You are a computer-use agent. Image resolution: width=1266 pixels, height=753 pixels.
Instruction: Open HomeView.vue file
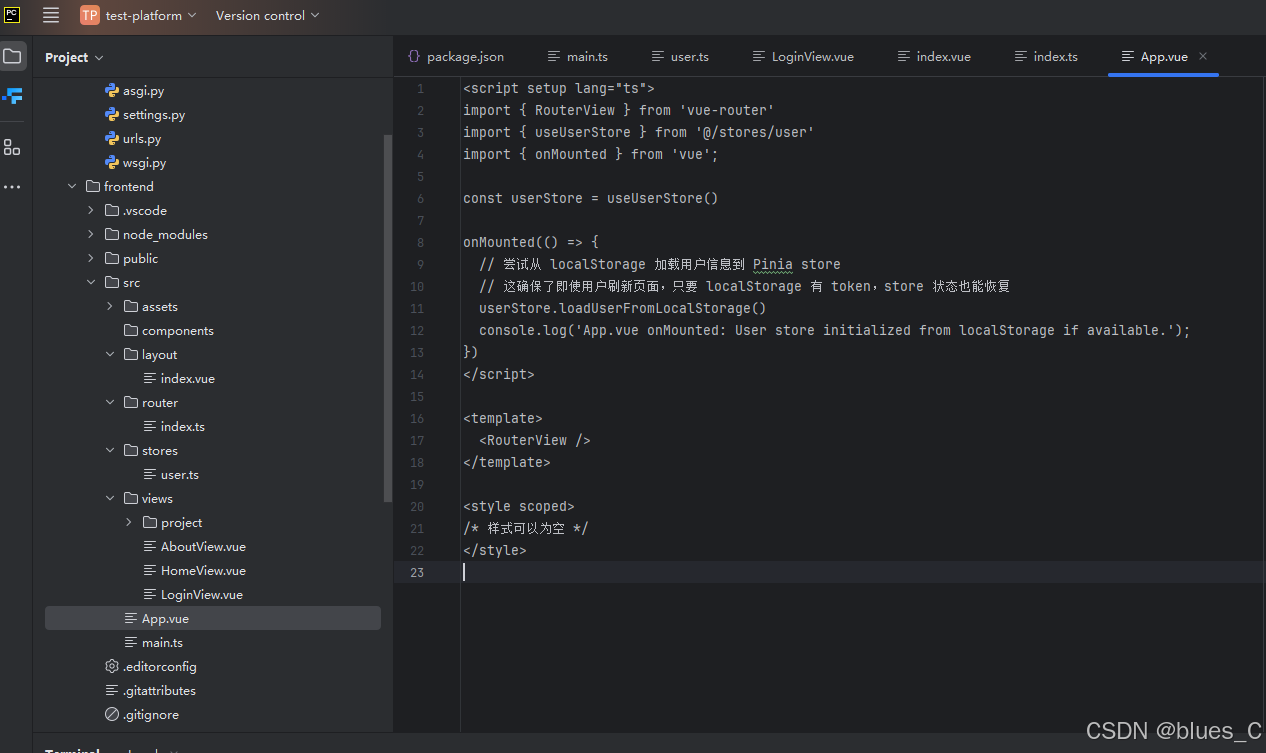pos(203,571)
